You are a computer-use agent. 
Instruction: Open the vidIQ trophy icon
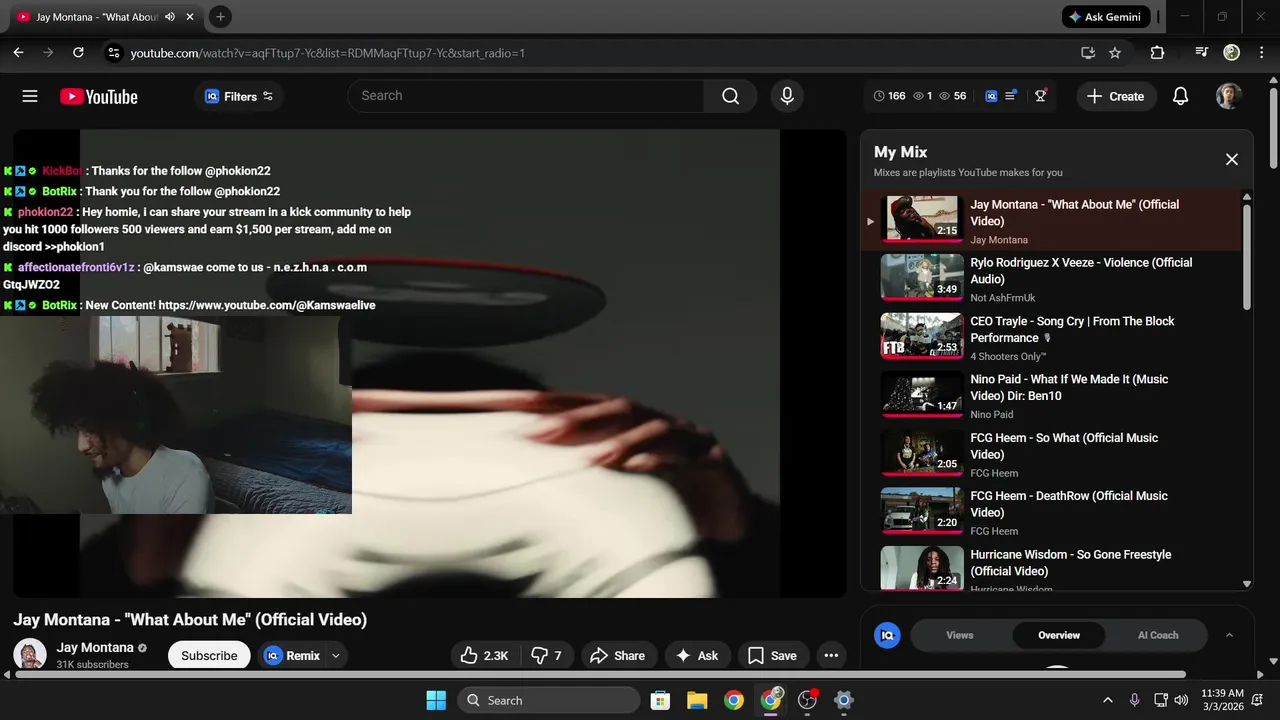[1041, 96]
